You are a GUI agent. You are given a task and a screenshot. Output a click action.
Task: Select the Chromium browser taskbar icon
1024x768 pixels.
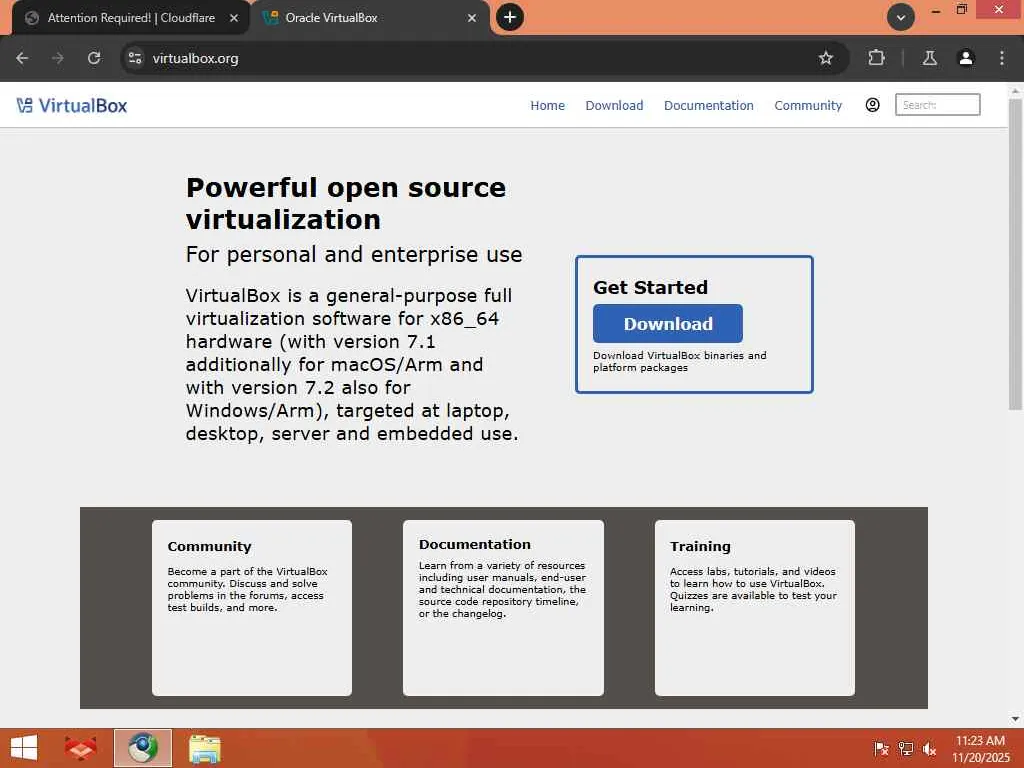click(x=143, y=748)
